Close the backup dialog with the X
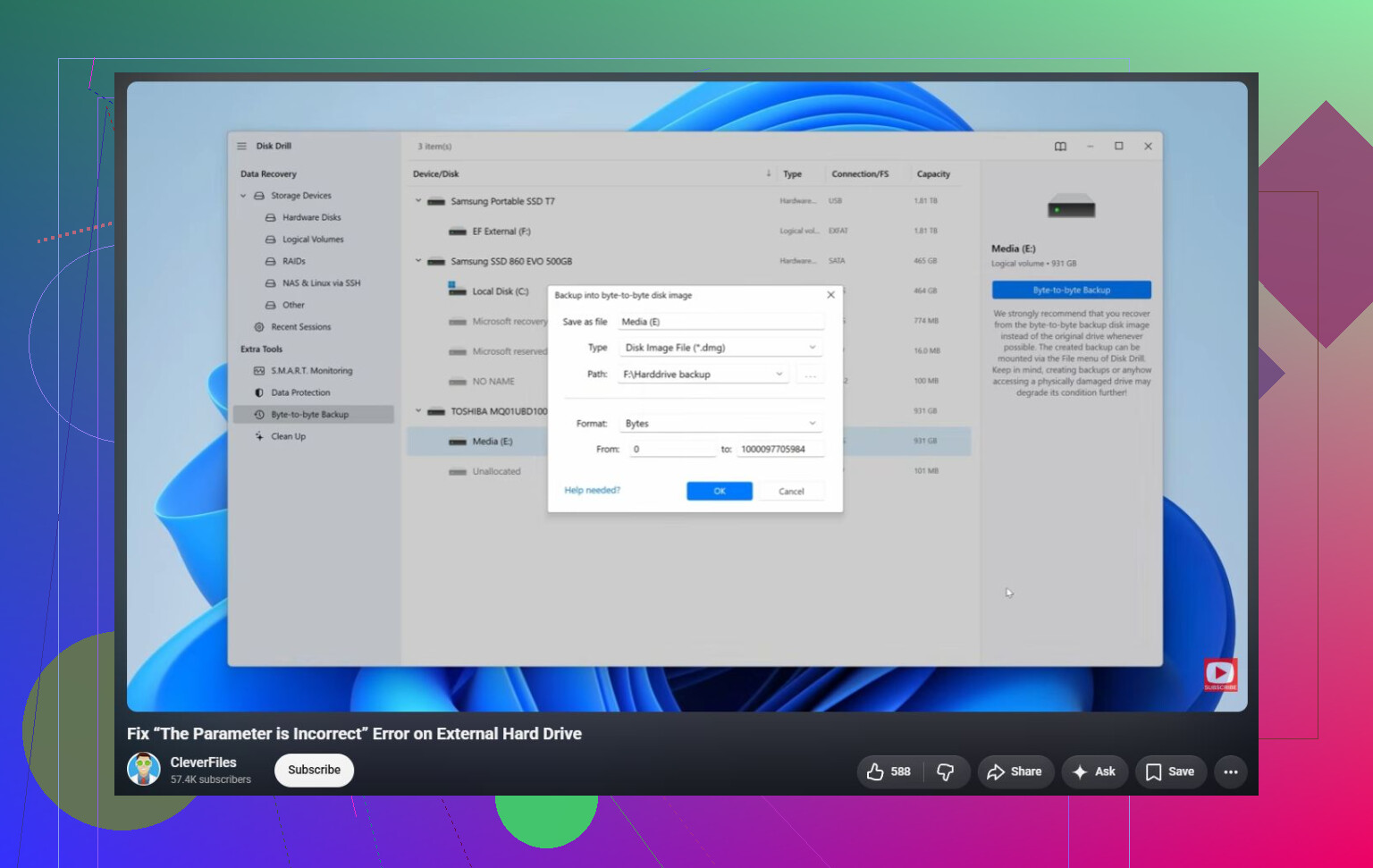The width and height of the screenshot is (1373, 868). (830, 295)
